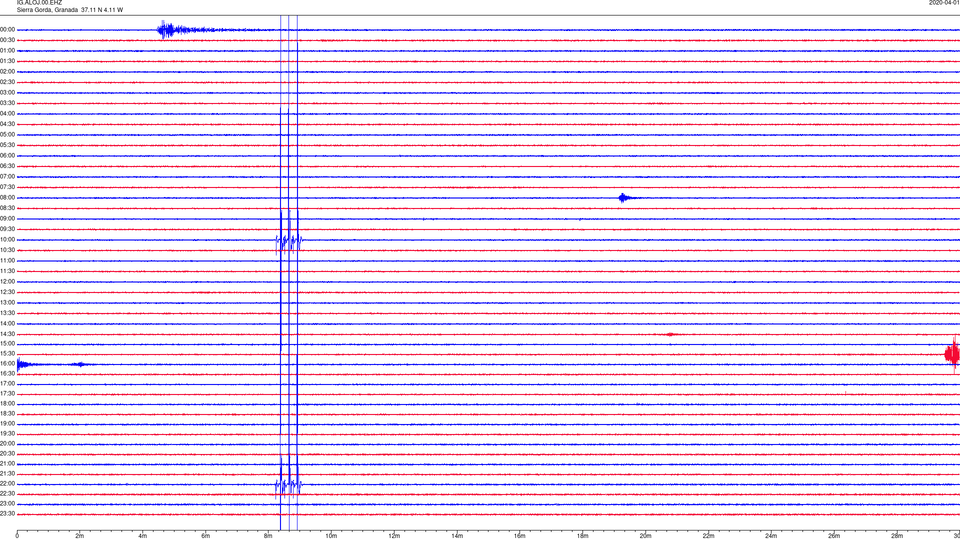The width and height of the screenshot is (960, 540).
Task: Click the 12:00 trace time label
Action: coord(7,282)
